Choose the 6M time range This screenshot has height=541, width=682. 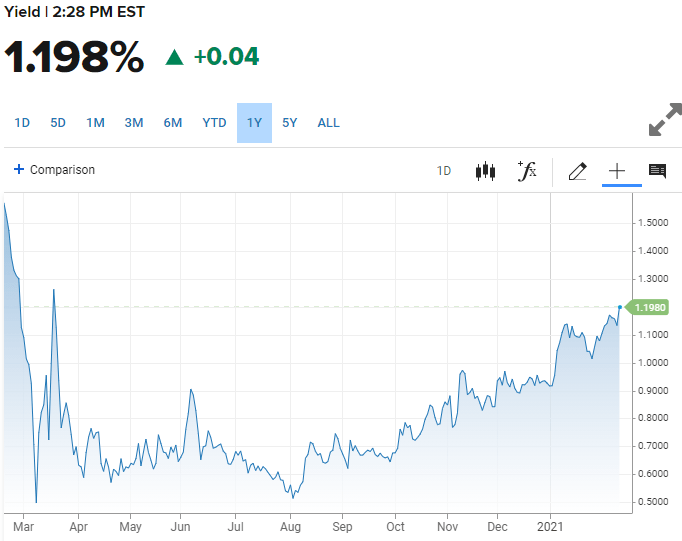tap(173, 123)
